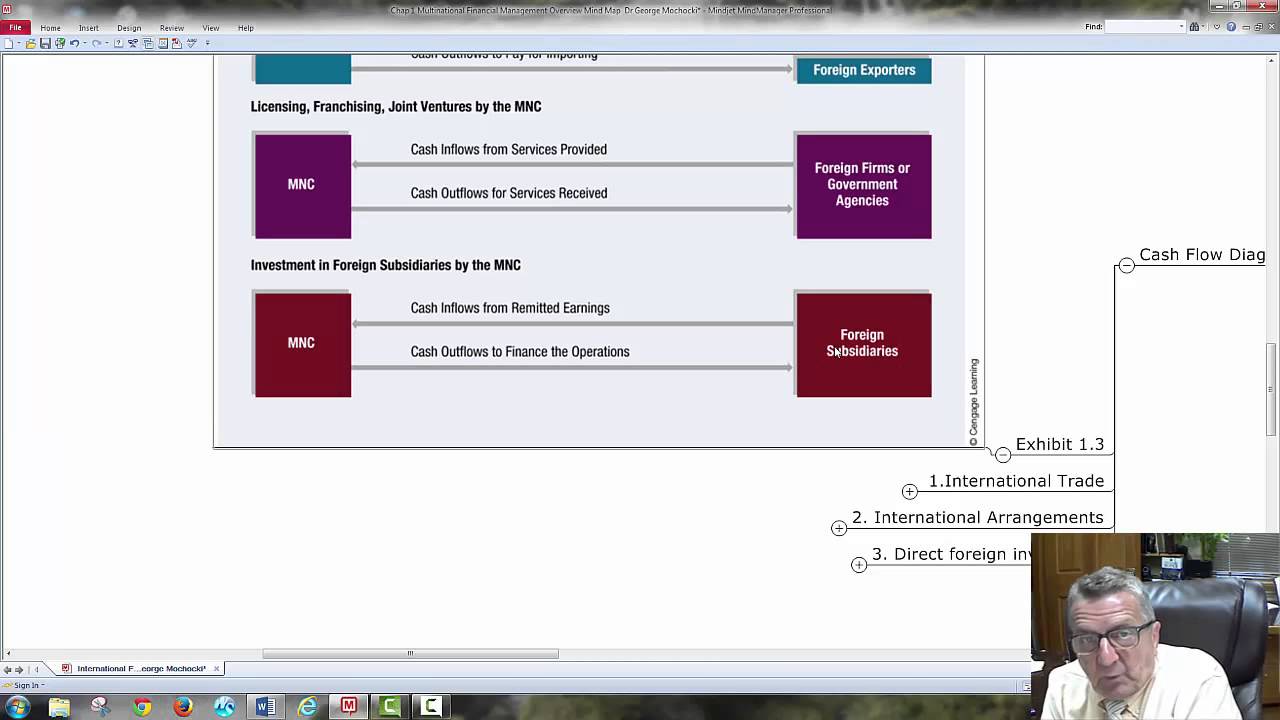The height and width of the screenshot is (720, 1280).
Task: Switch to the Home ribbon tab
Action: tap(50, 28)
